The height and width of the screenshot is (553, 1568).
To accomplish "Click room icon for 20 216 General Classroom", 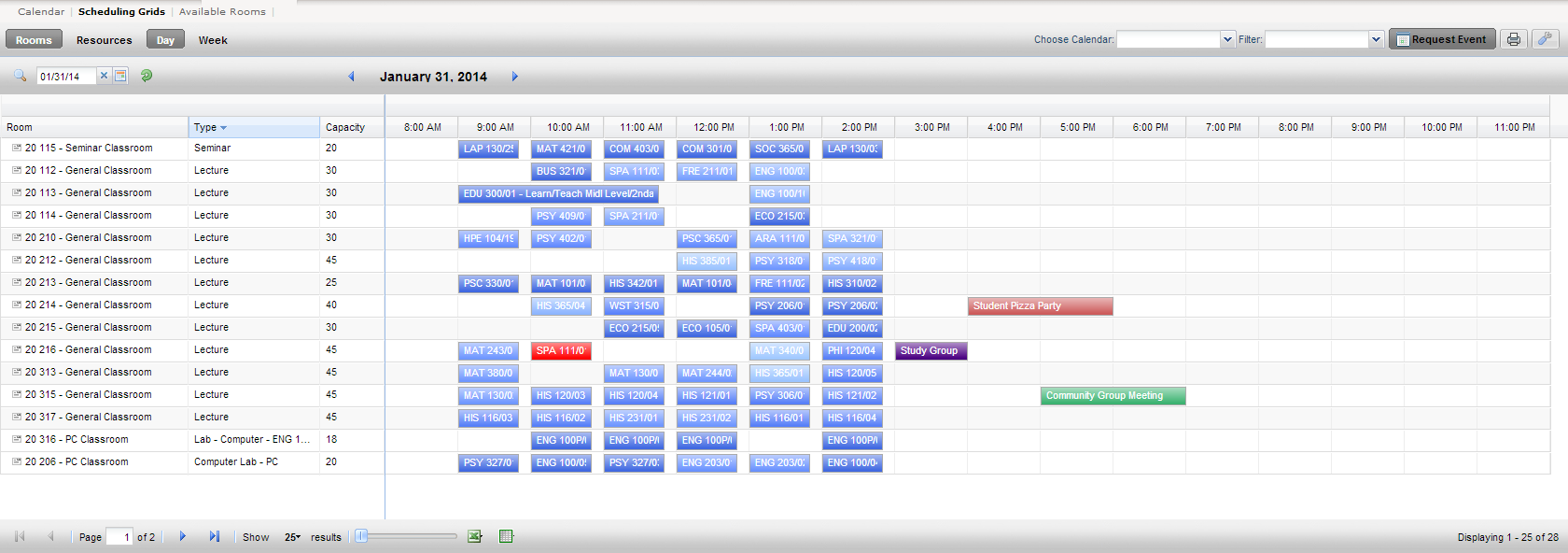I will pyautogui.click(x=17, y=349).
